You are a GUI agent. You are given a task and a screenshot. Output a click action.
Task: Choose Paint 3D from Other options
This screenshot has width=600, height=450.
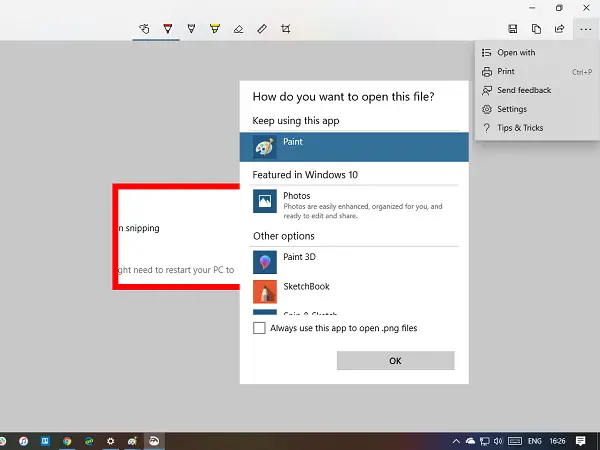(354, 262)
